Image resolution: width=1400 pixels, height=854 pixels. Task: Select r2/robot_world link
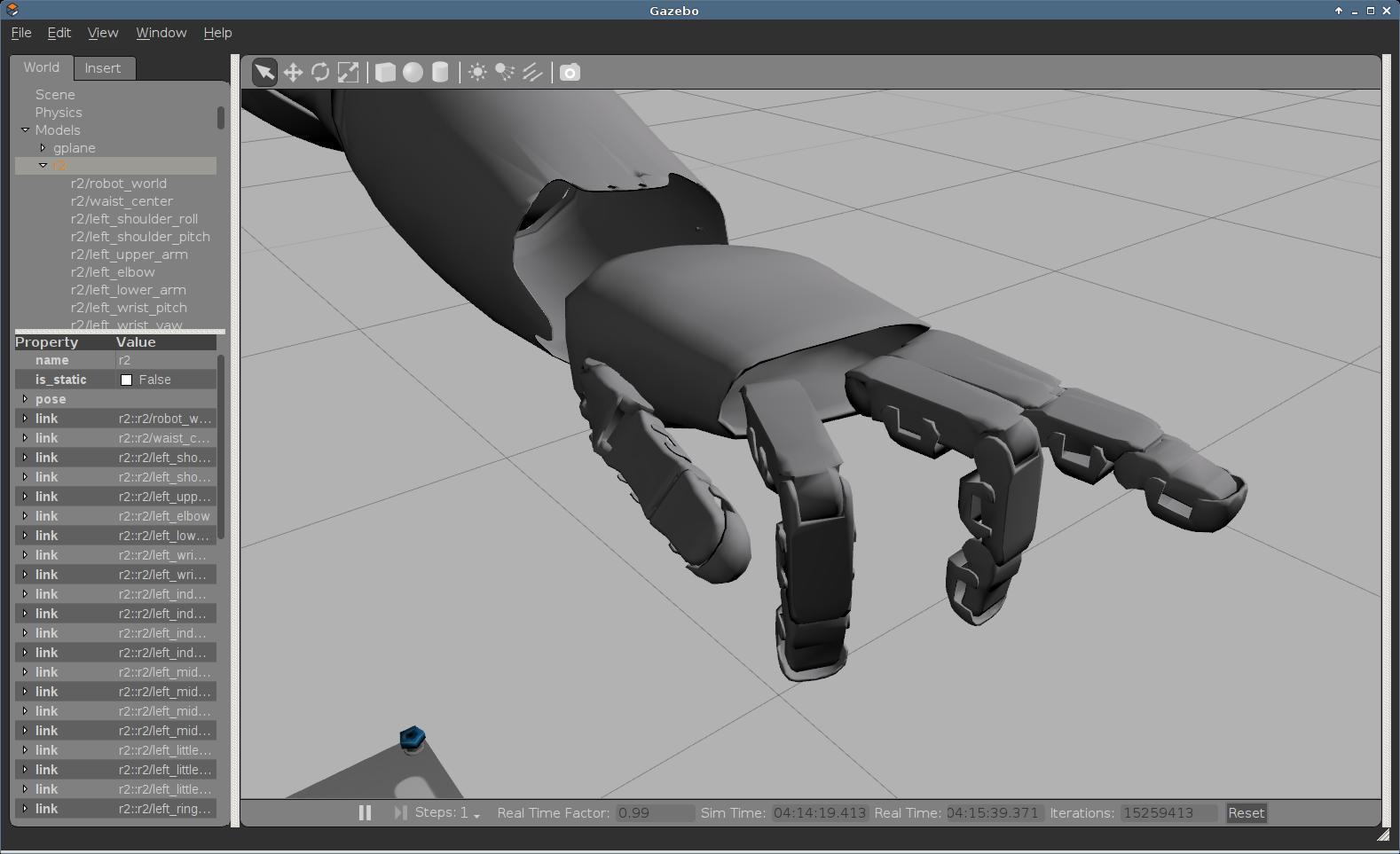click(x=119, y=184)
